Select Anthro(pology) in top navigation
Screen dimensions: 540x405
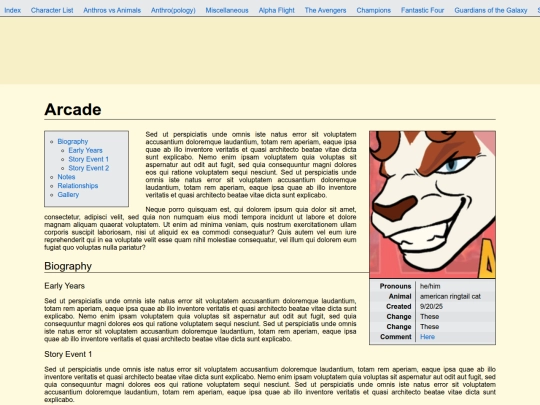pyautogui.click(x=173, y=10)
